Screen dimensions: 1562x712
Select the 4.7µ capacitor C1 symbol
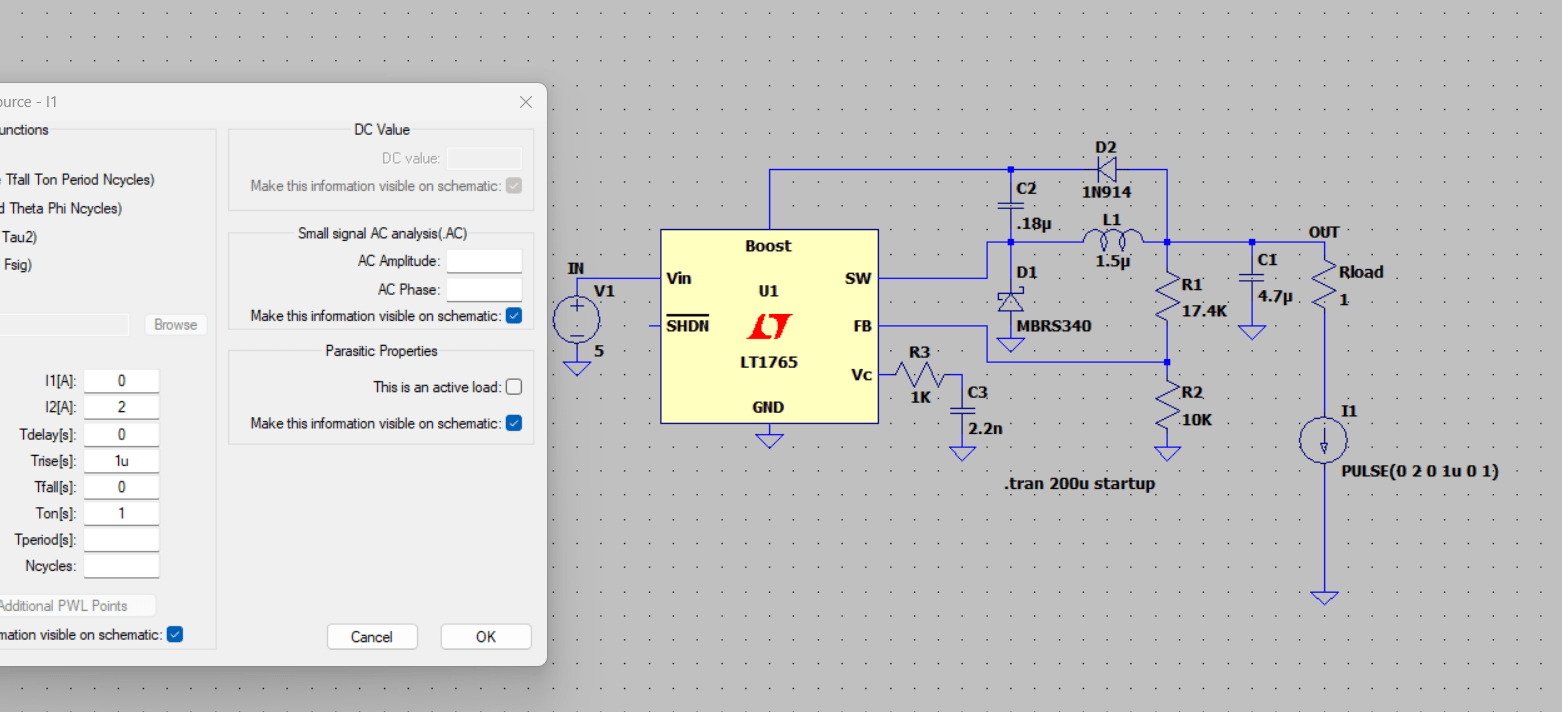click(x=1252, y=278)
